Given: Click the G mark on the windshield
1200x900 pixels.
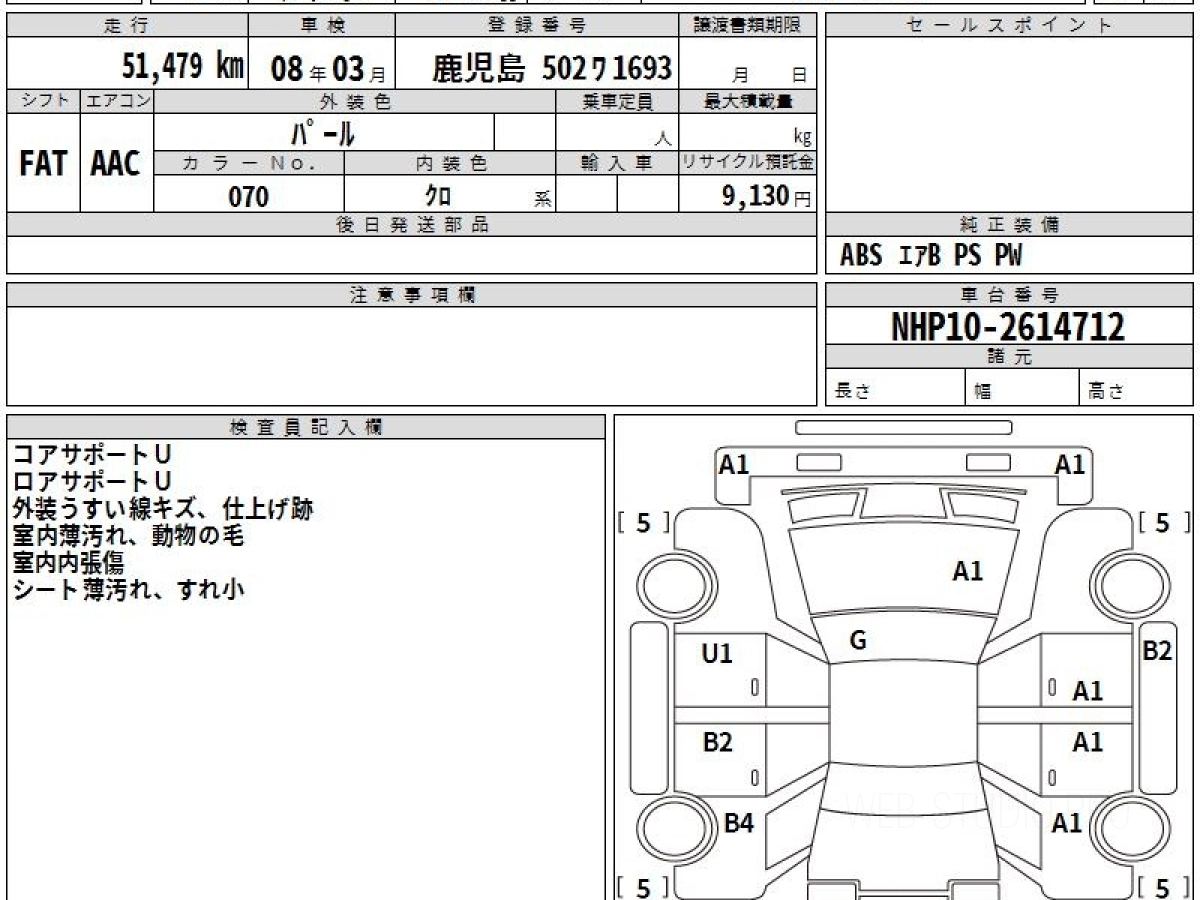Looking at the screenshot, I should coord(857,642).
